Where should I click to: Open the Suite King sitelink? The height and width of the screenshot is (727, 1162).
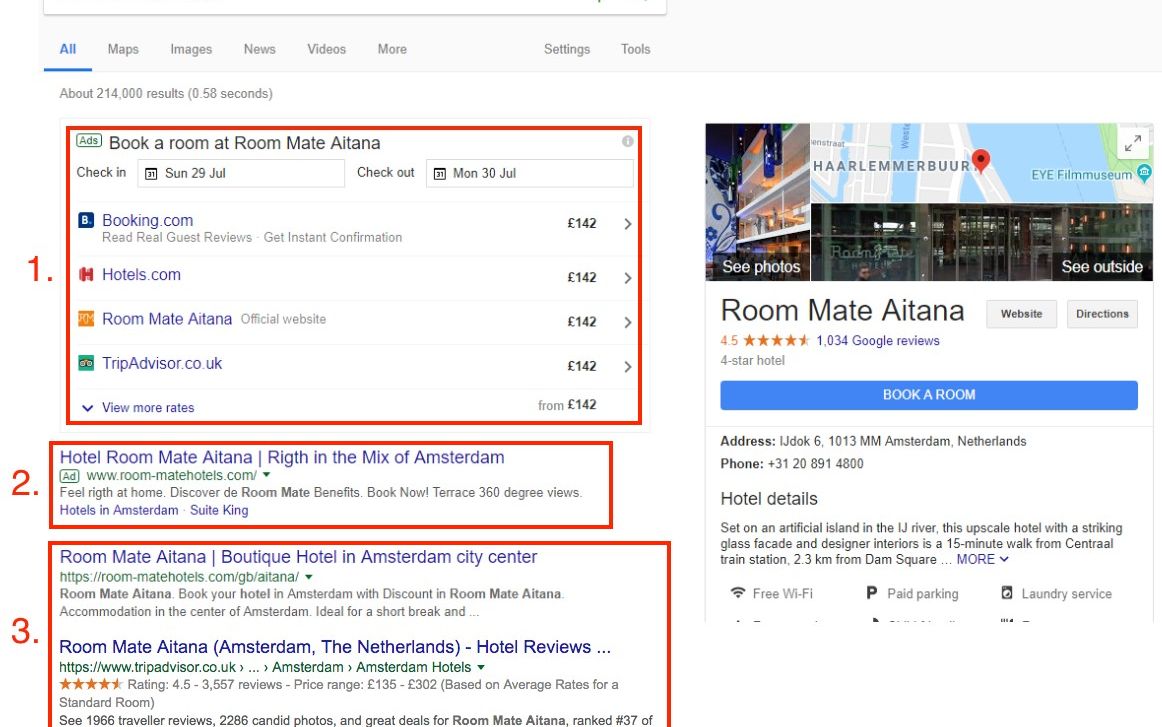[x=219, y=510]
